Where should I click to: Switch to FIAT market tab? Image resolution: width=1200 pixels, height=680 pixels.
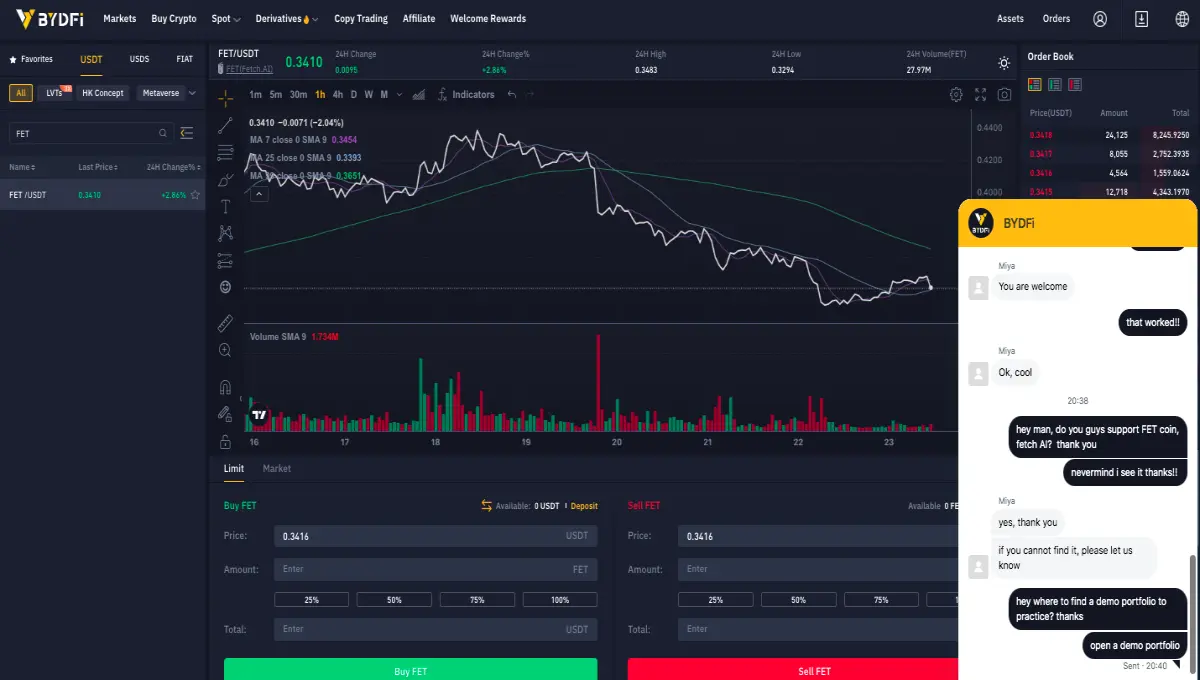[185, 59]
